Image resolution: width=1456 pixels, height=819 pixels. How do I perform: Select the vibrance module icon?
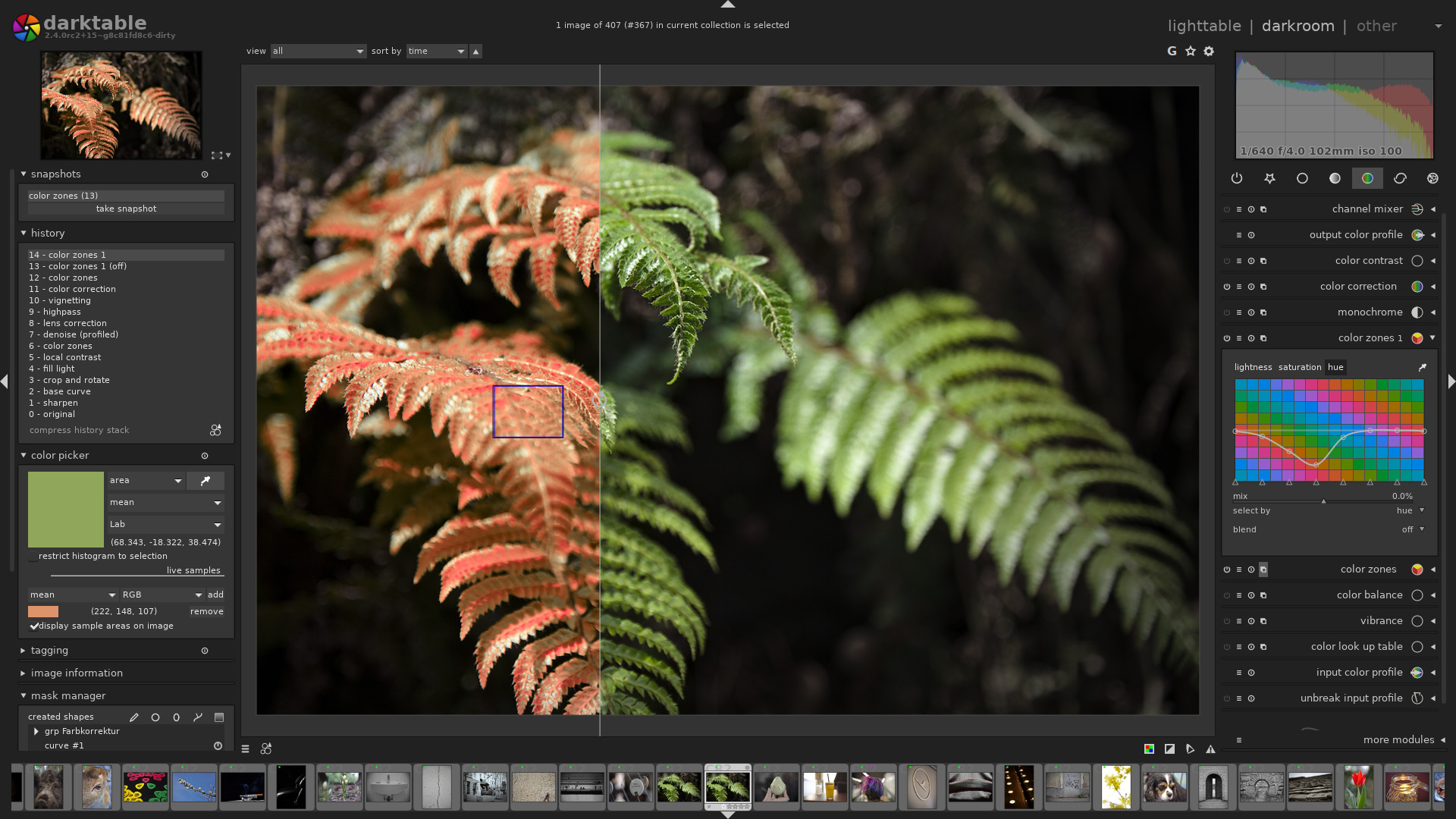pyautogui.click(x=1416, y=620)
